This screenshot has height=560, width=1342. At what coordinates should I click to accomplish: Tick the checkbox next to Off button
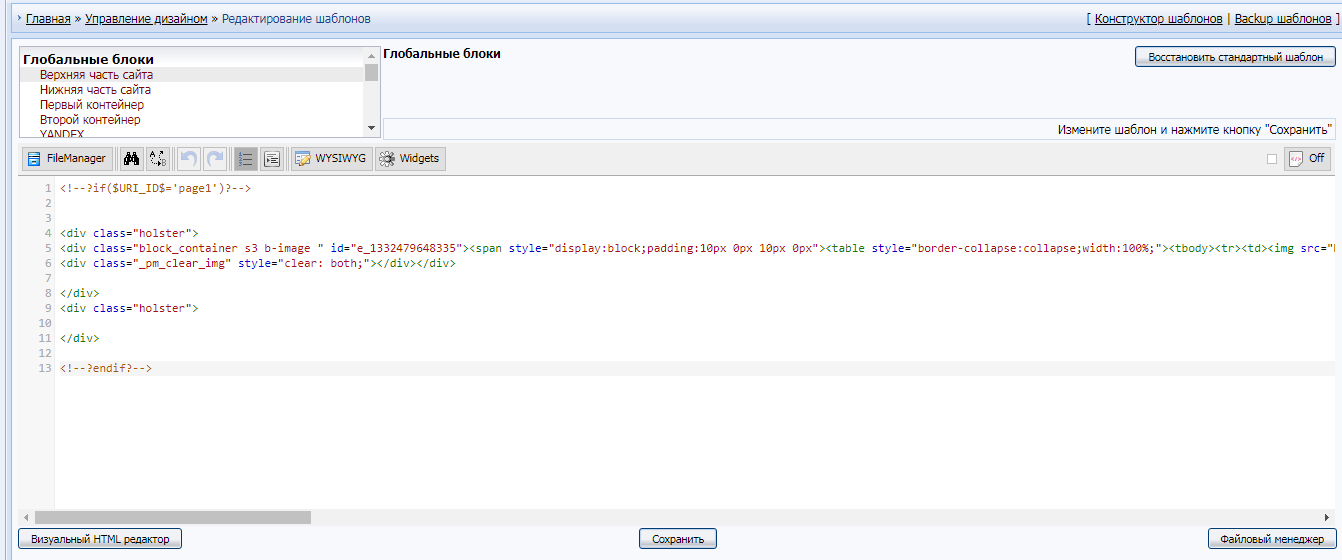point(1272,159)
